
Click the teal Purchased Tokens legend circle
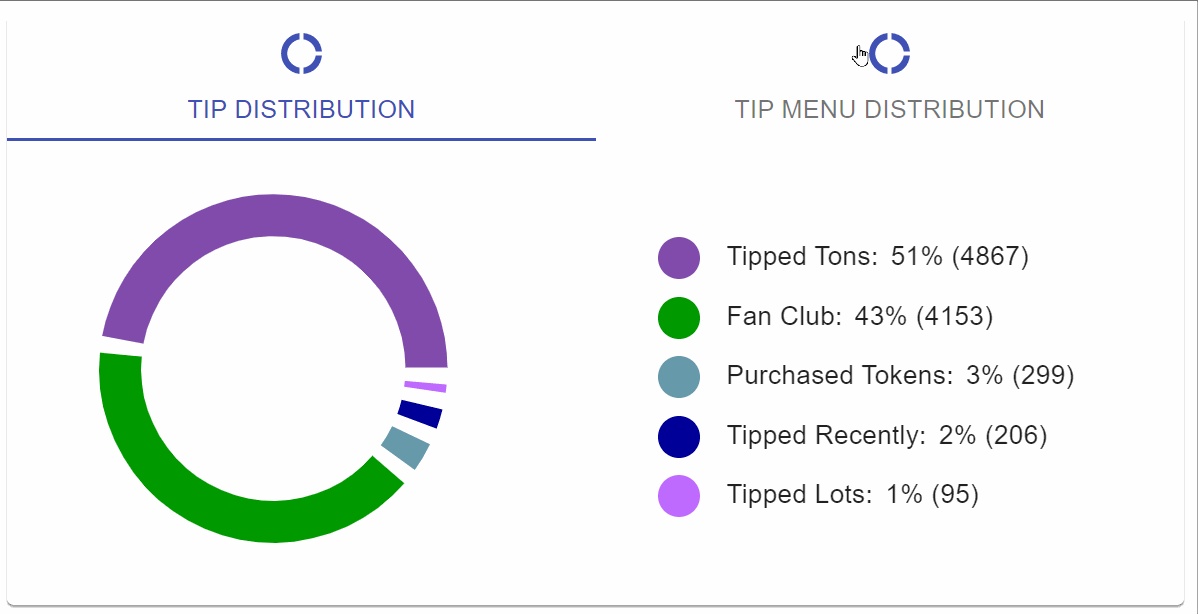[678, 377]
